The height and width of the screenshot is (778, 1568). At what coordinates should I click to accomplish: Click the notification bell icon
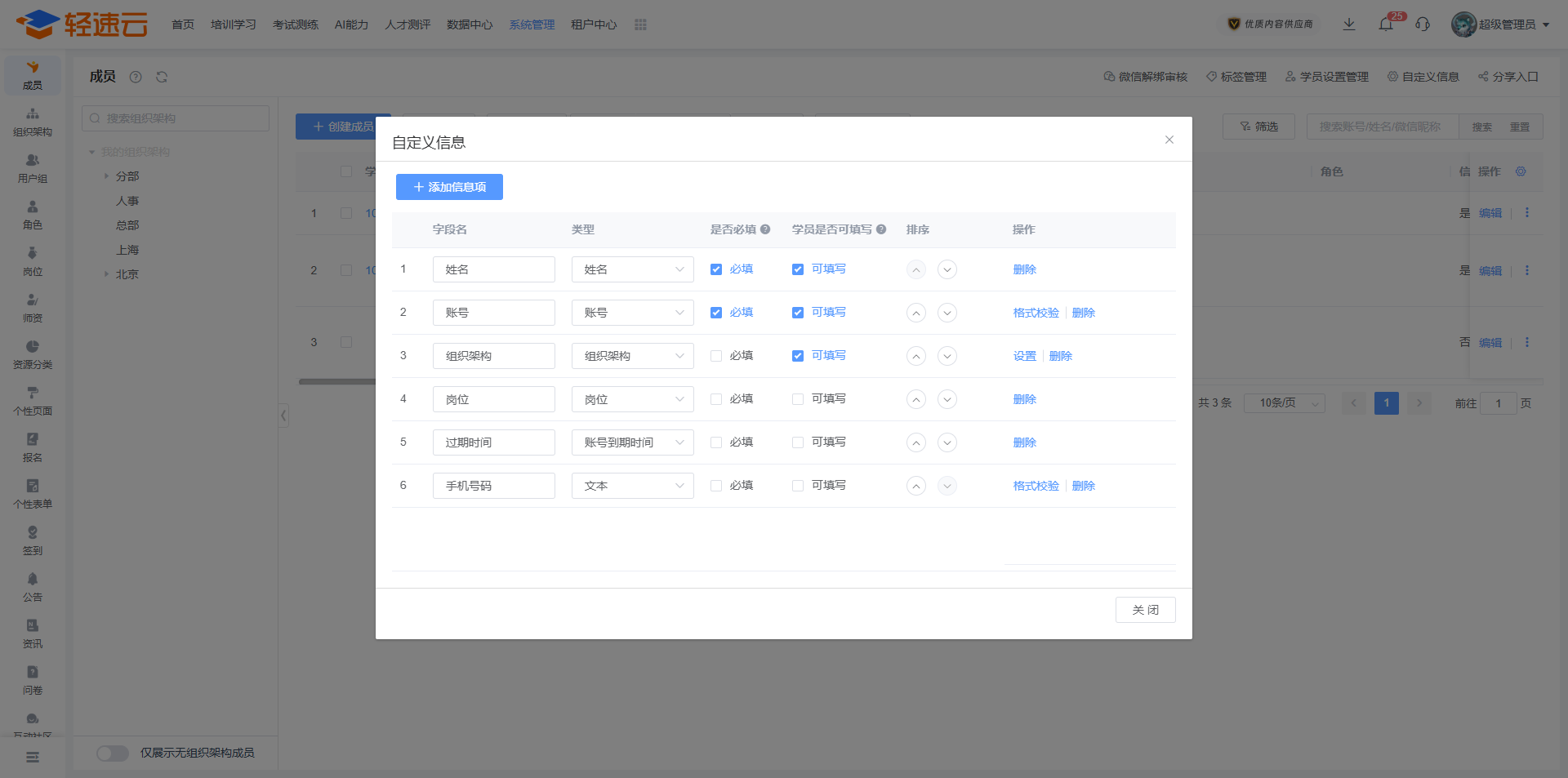click(x=1386, y=24)
